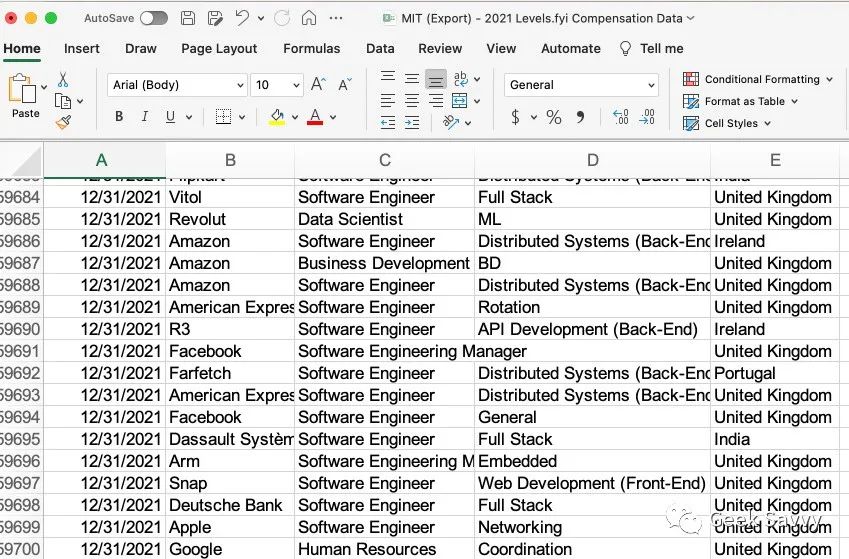Apply Comma Style format
The height and width of the screenshot is (559, 849).
click(580, 117)
